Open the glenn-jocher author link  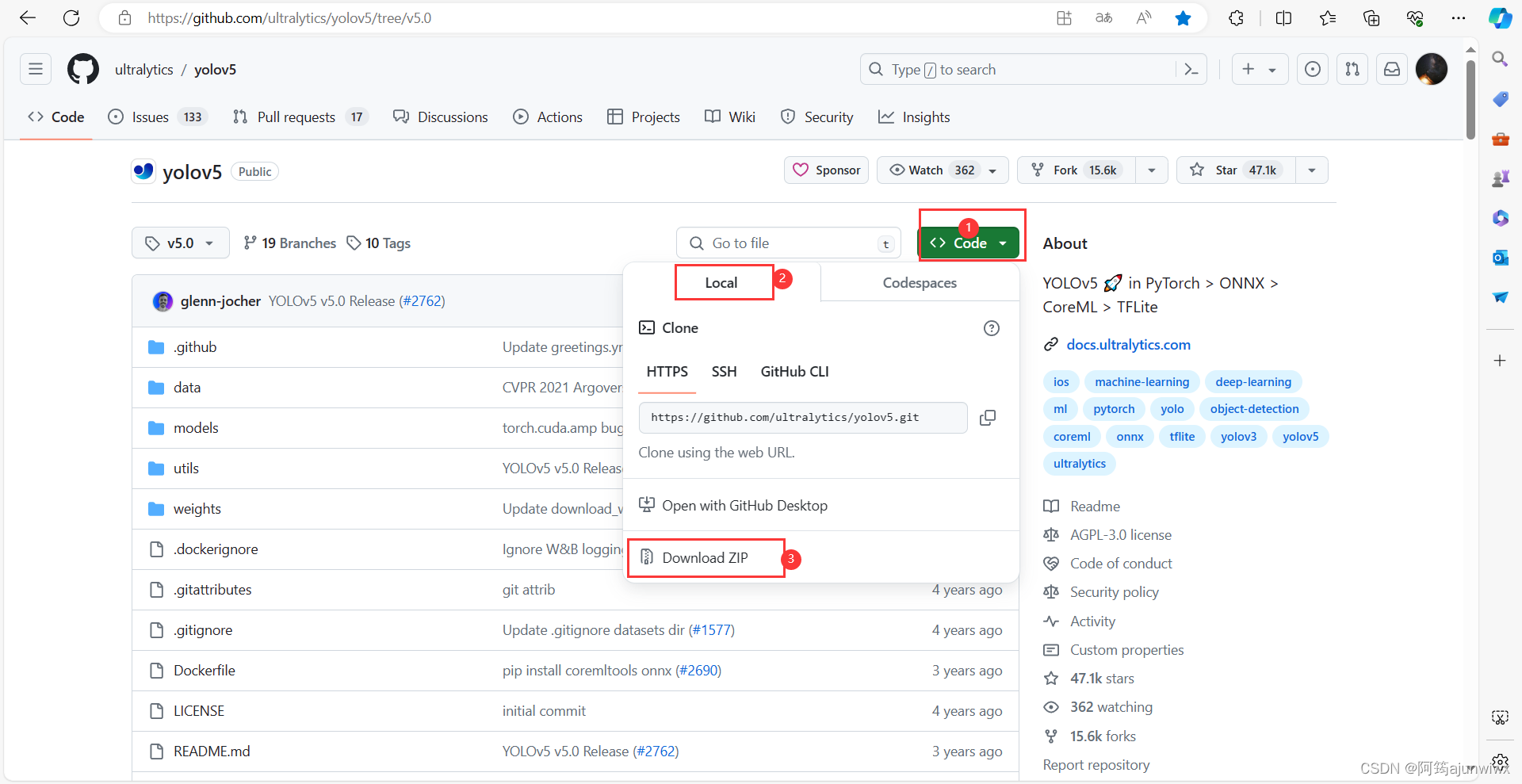220,301
